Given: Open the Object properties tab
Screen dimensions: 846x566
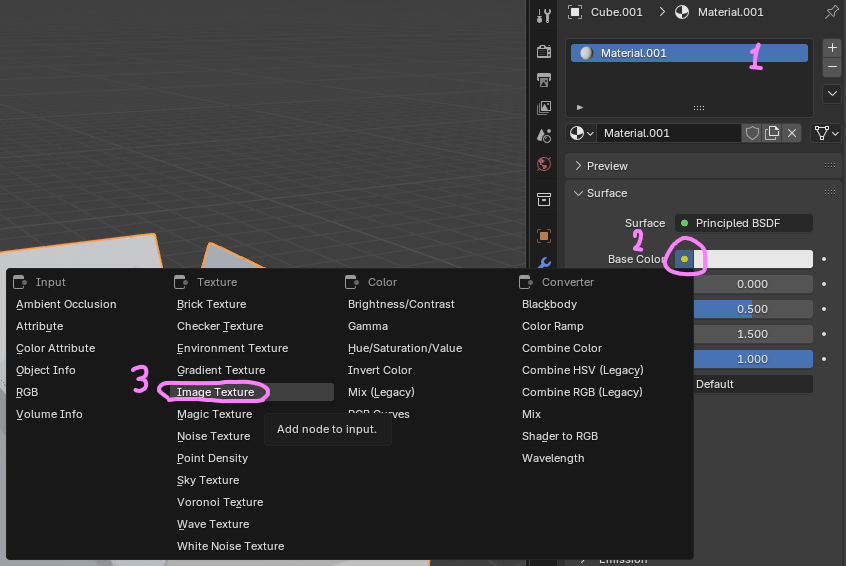Looking at the screenshot, I should [544, 236].
